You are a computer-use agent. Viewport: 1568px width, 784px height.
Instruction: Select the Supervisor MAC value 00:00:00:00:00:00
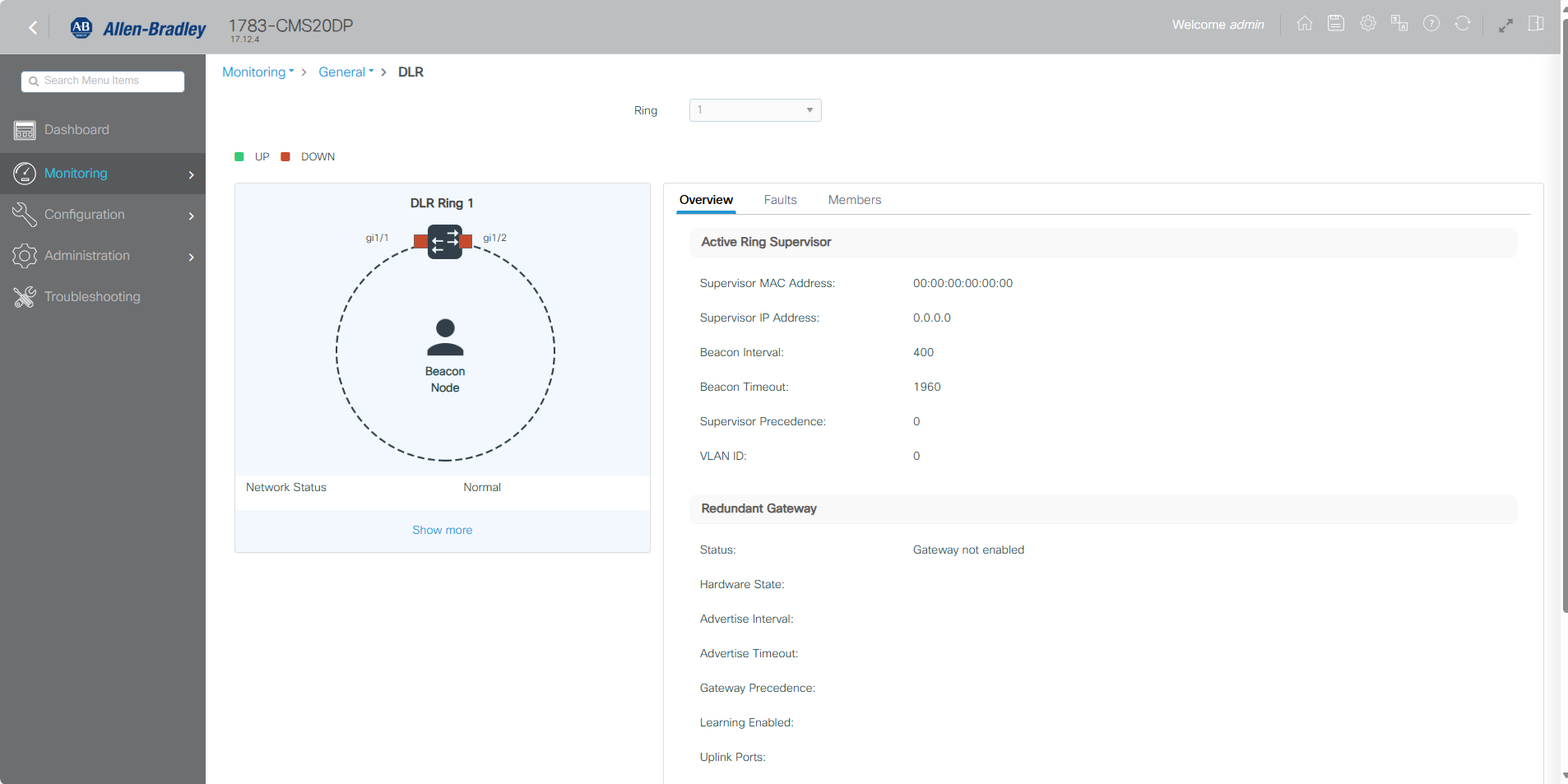963,283
